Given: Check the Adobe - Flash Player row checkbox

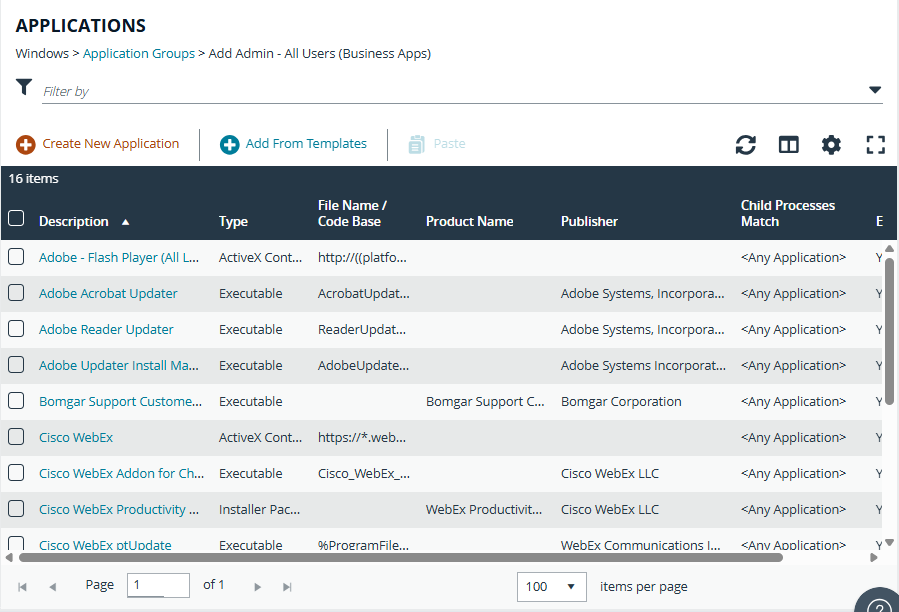Looking at the screenshot, I should pyautogui.click(x=16, y=257).
